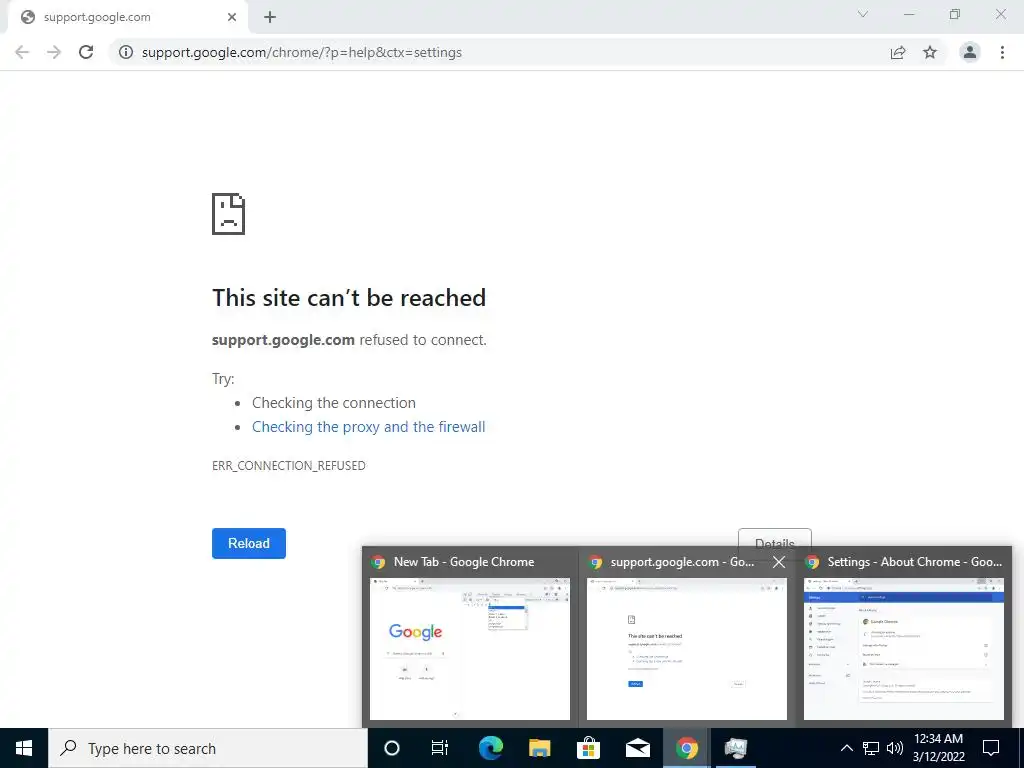The image size is (1024, 768).
Task: Switch to Settings - About Chrome preview
Action: (903, 638)
